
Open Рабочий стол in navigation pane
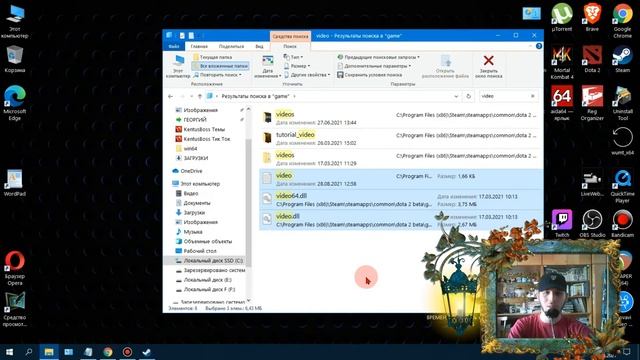click(200, 251)
